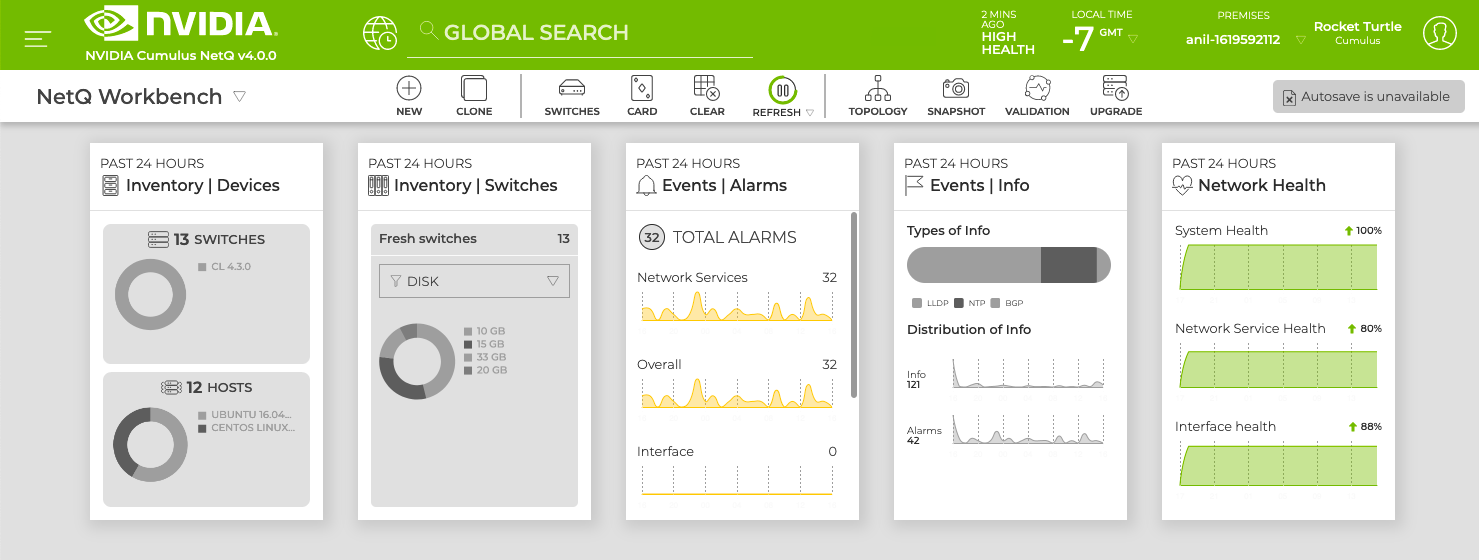Click the System Health 100% chart
Viewport: 1479px width, 560px height.
pos(1278,267)
